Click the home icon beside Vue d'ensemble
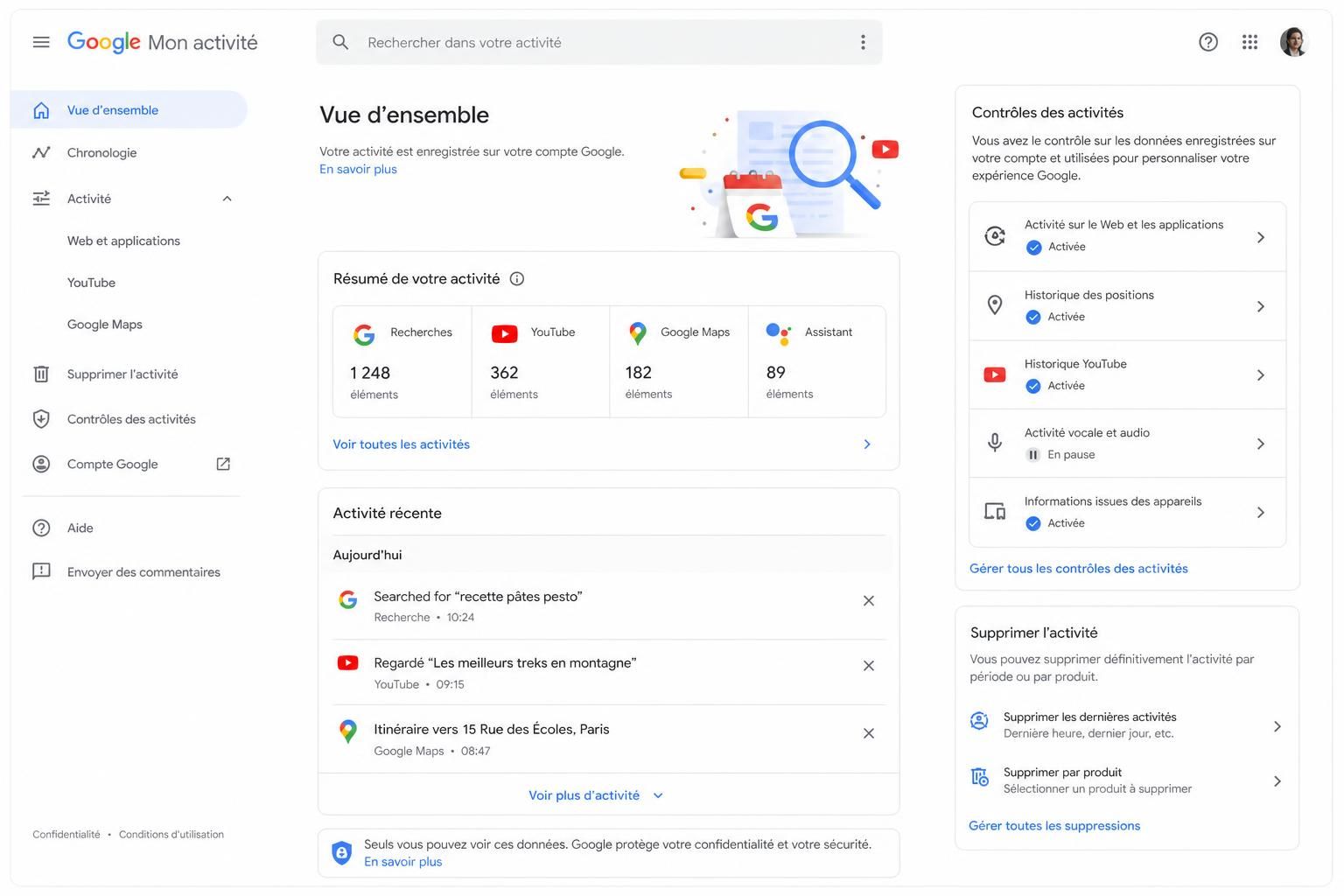This screenshot has height=896, width=1344. pos(41,110)
